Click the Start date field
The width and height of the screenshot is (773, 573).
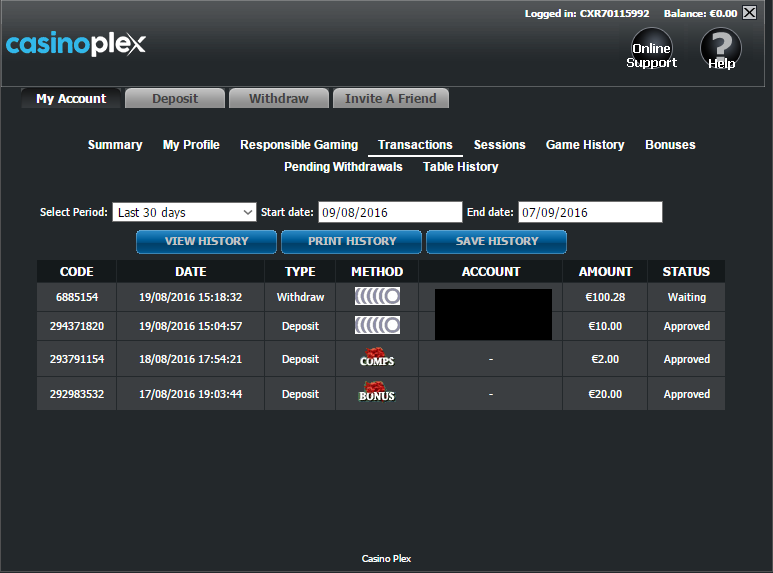pyautogui.click(x=390, y=212)
